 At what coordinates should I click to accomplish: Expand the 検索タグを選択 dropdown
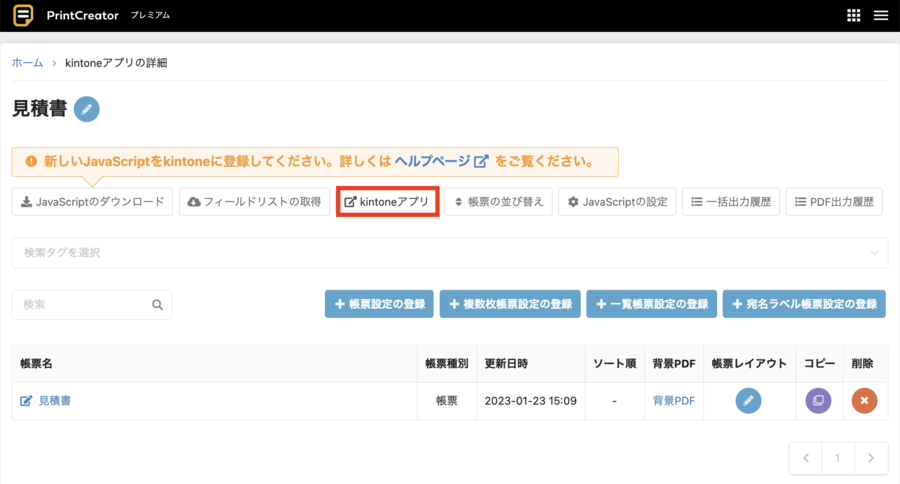(449, 253)
